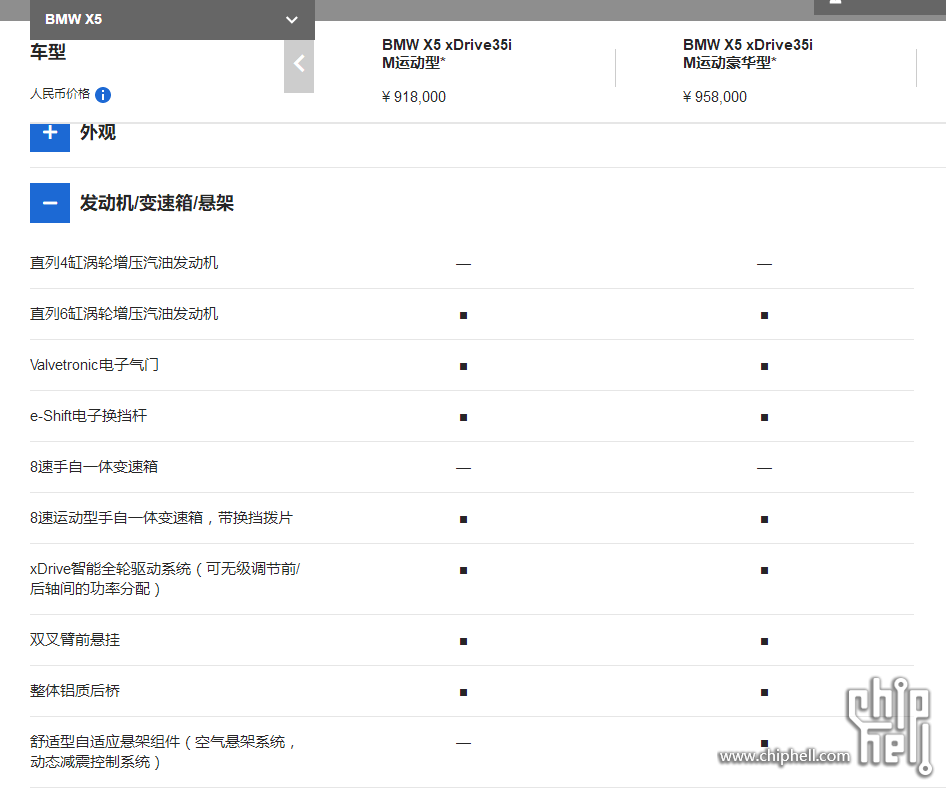Click 整体铝质后桥 marker under M运动型
The height and width of the screenshot is (791, 946).
click(463, 693)
